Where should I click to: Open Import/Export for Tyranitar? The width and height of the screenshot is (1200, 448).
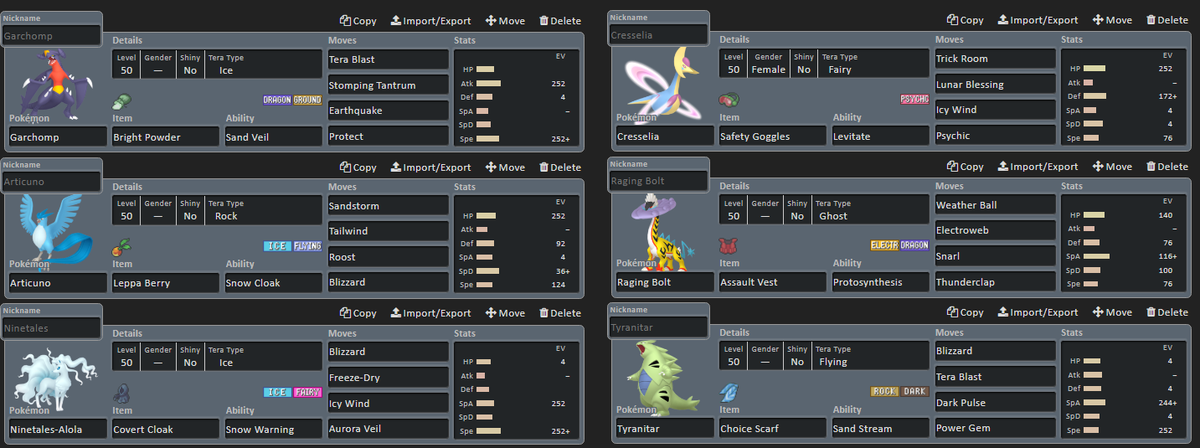[x=1037, y=313]
